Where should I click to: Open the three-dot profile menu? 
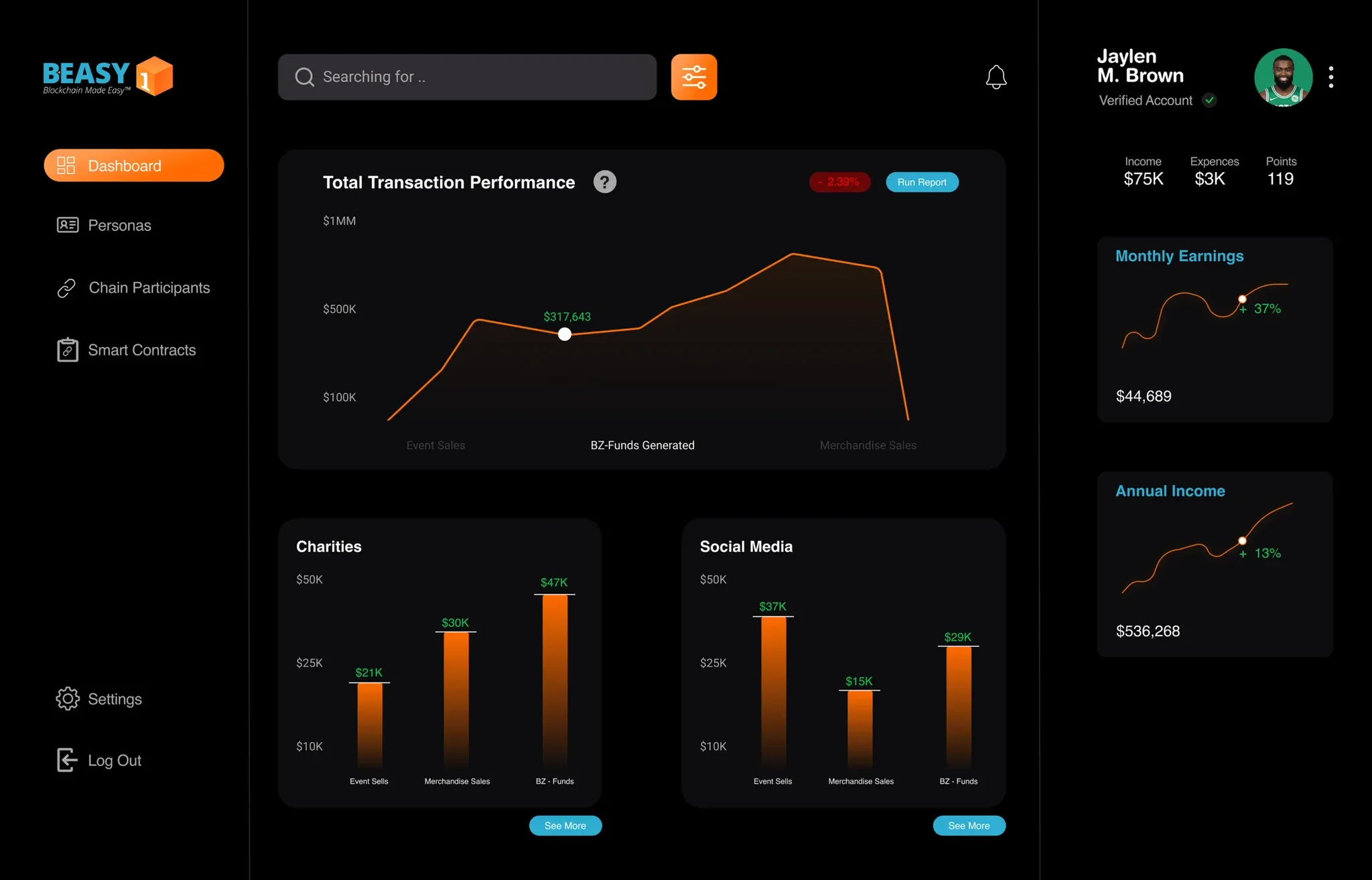pyautogui.click(x=1330, y=77)
